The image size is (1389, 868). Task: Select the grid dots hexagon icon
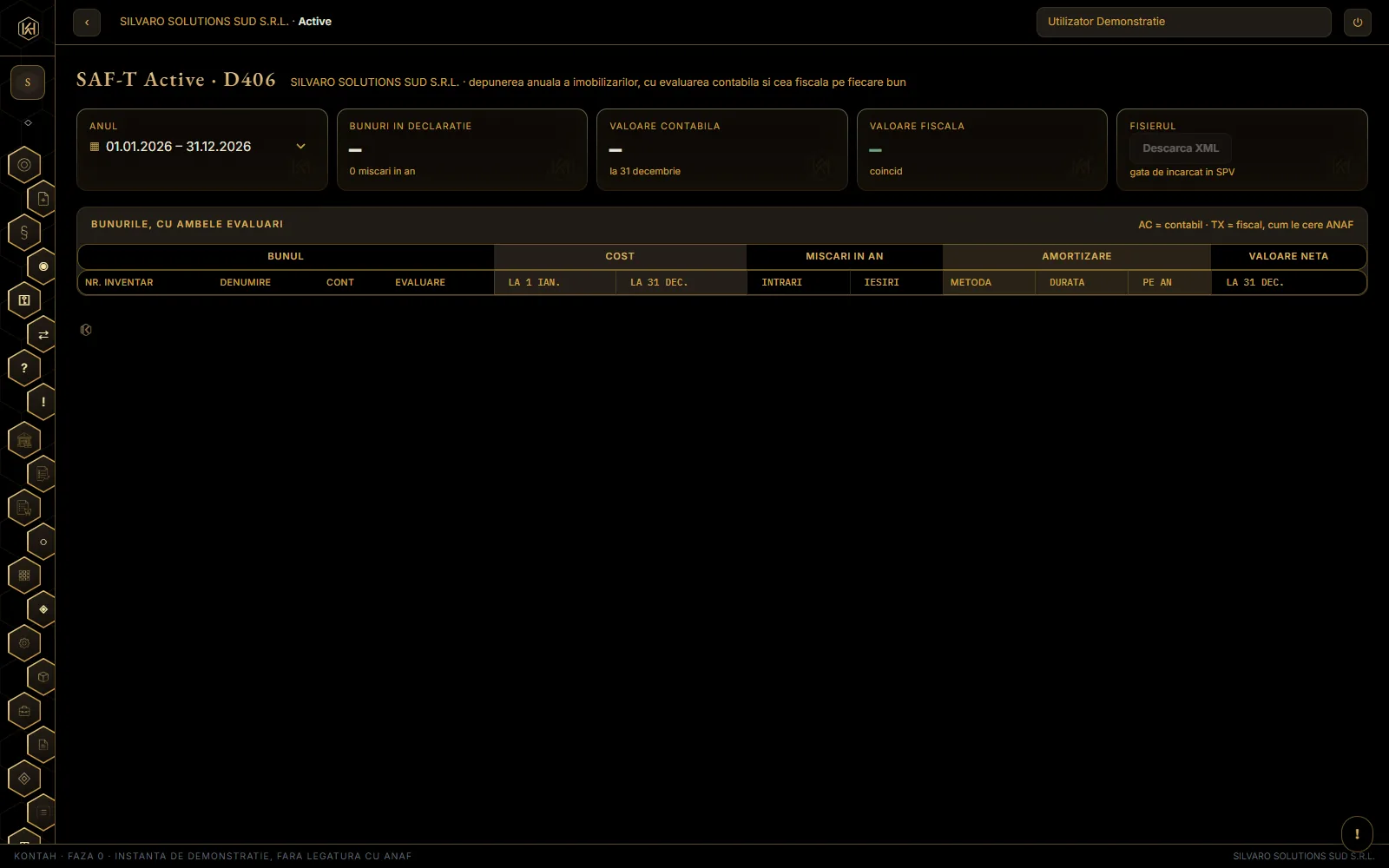(24, 575)
